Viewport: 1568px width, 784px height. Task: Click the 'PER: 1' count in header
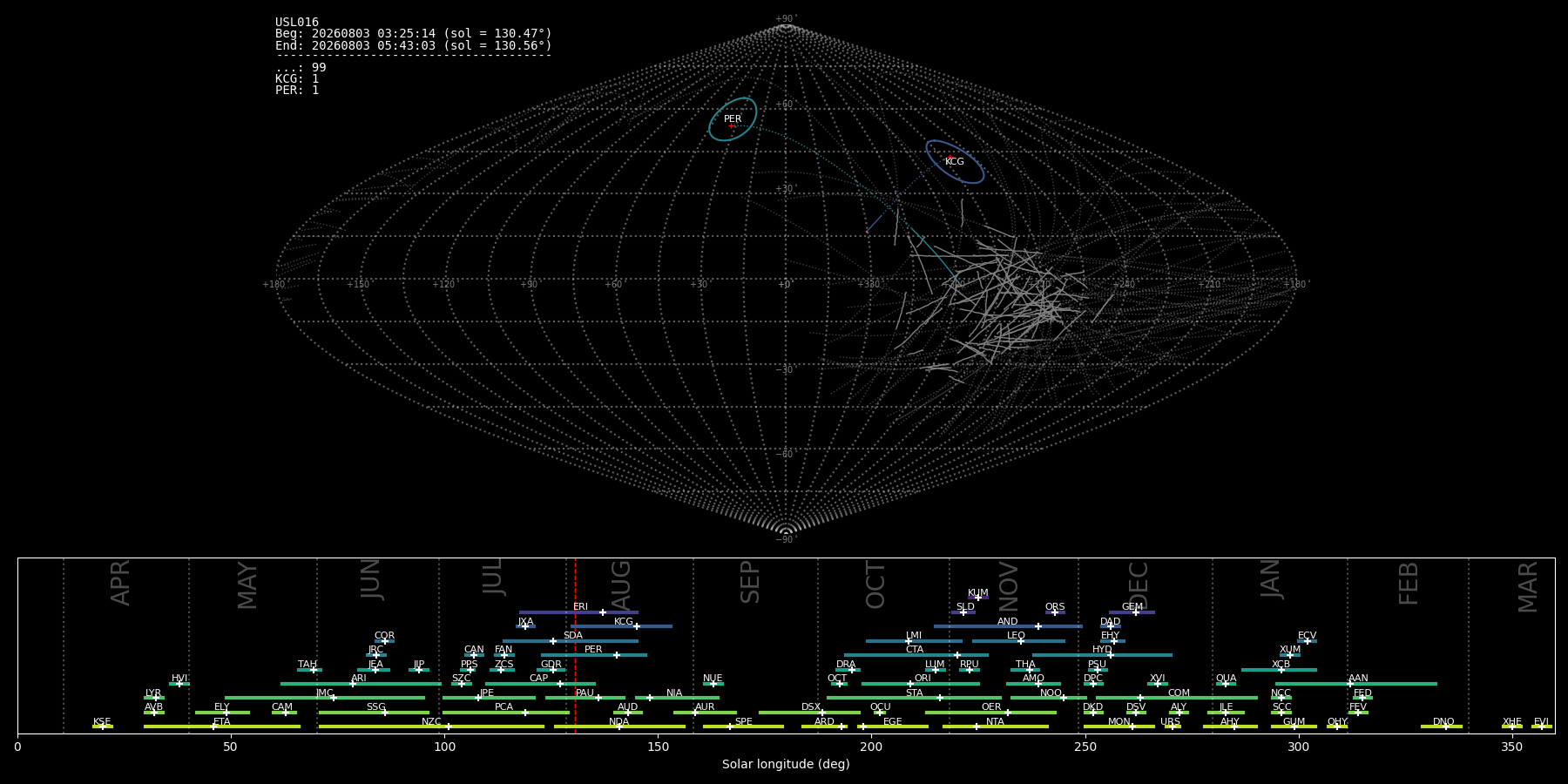[297, 91]
